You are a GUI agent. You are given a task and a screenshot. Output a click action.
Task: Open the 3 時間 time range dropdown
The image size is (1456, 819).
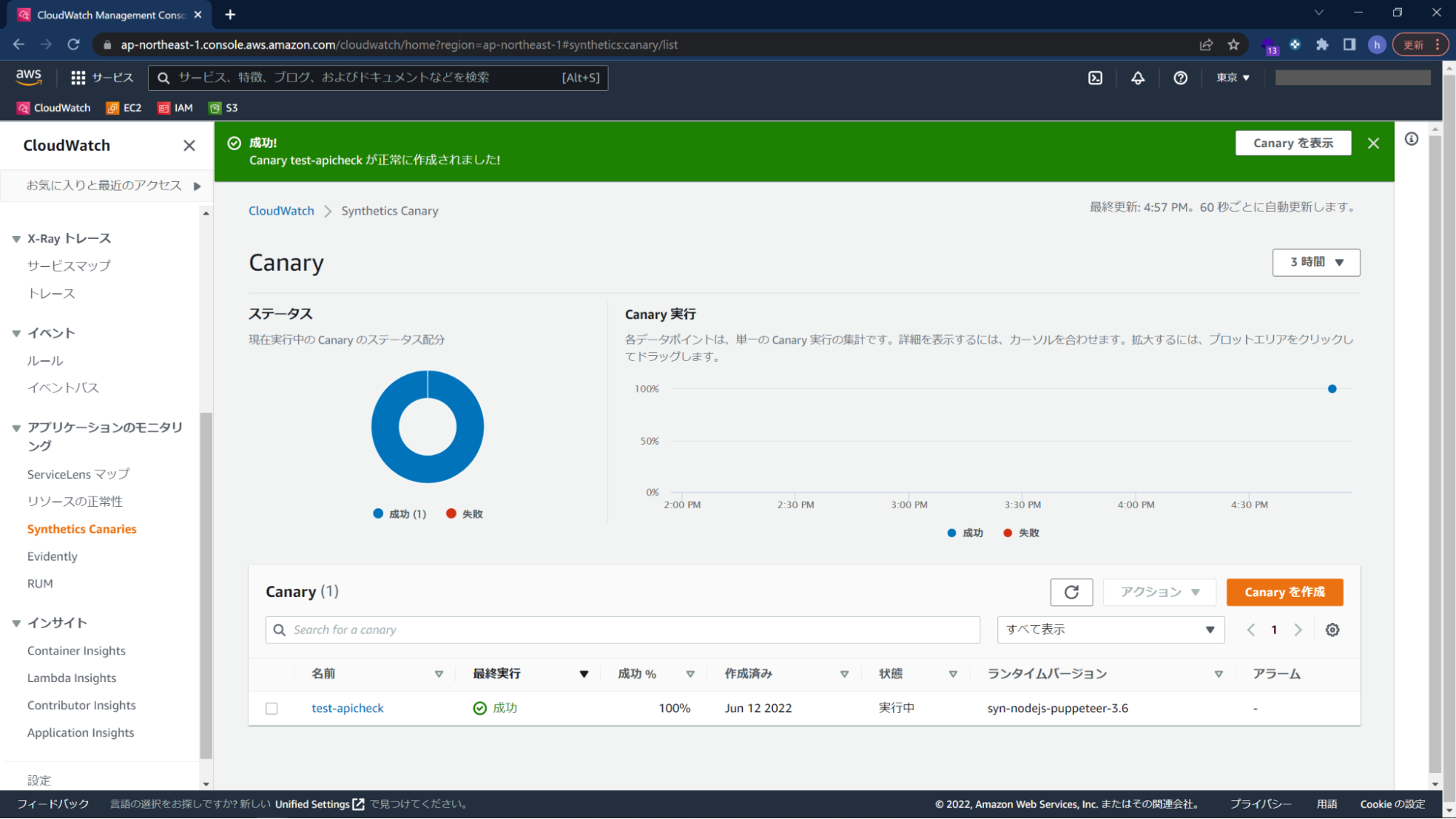coord(1316,263)
